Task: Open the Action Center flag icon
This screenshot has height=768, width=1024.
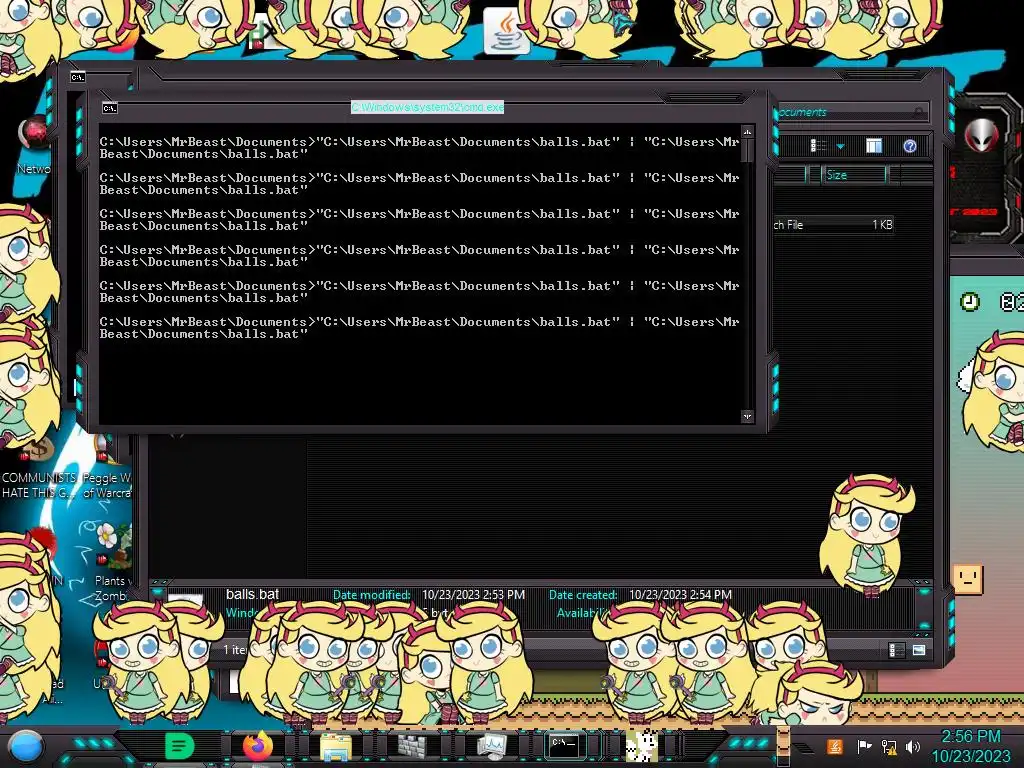Action: [863, 746]
